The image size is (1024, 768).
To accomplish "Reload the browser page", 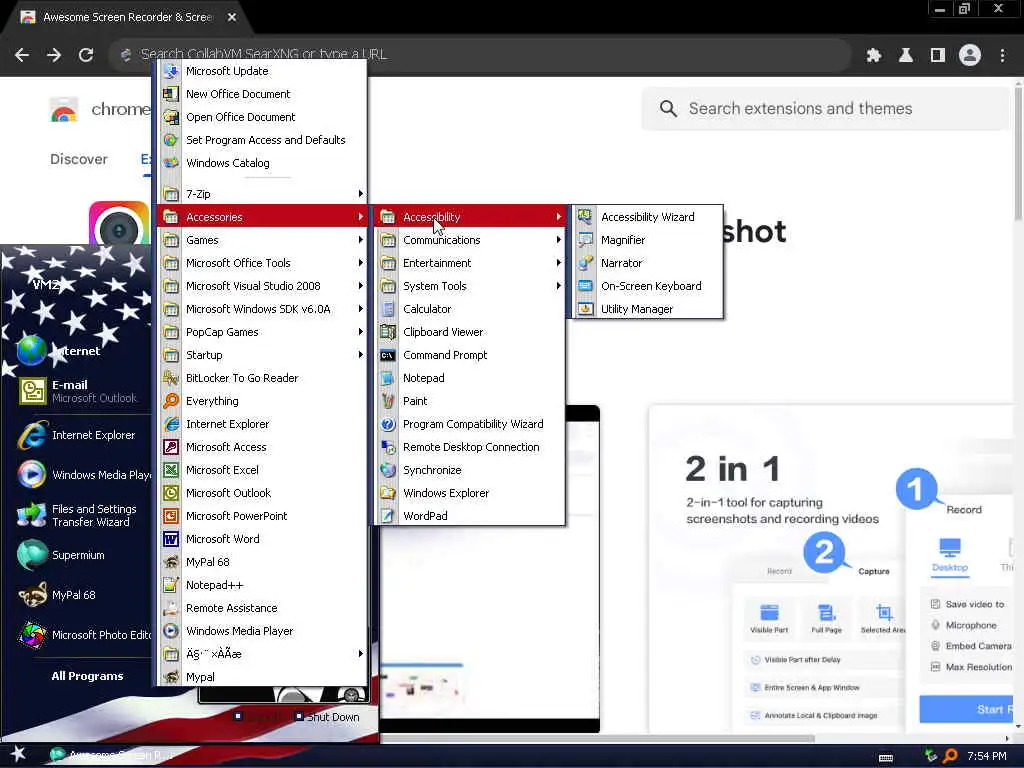I will 86,55.
